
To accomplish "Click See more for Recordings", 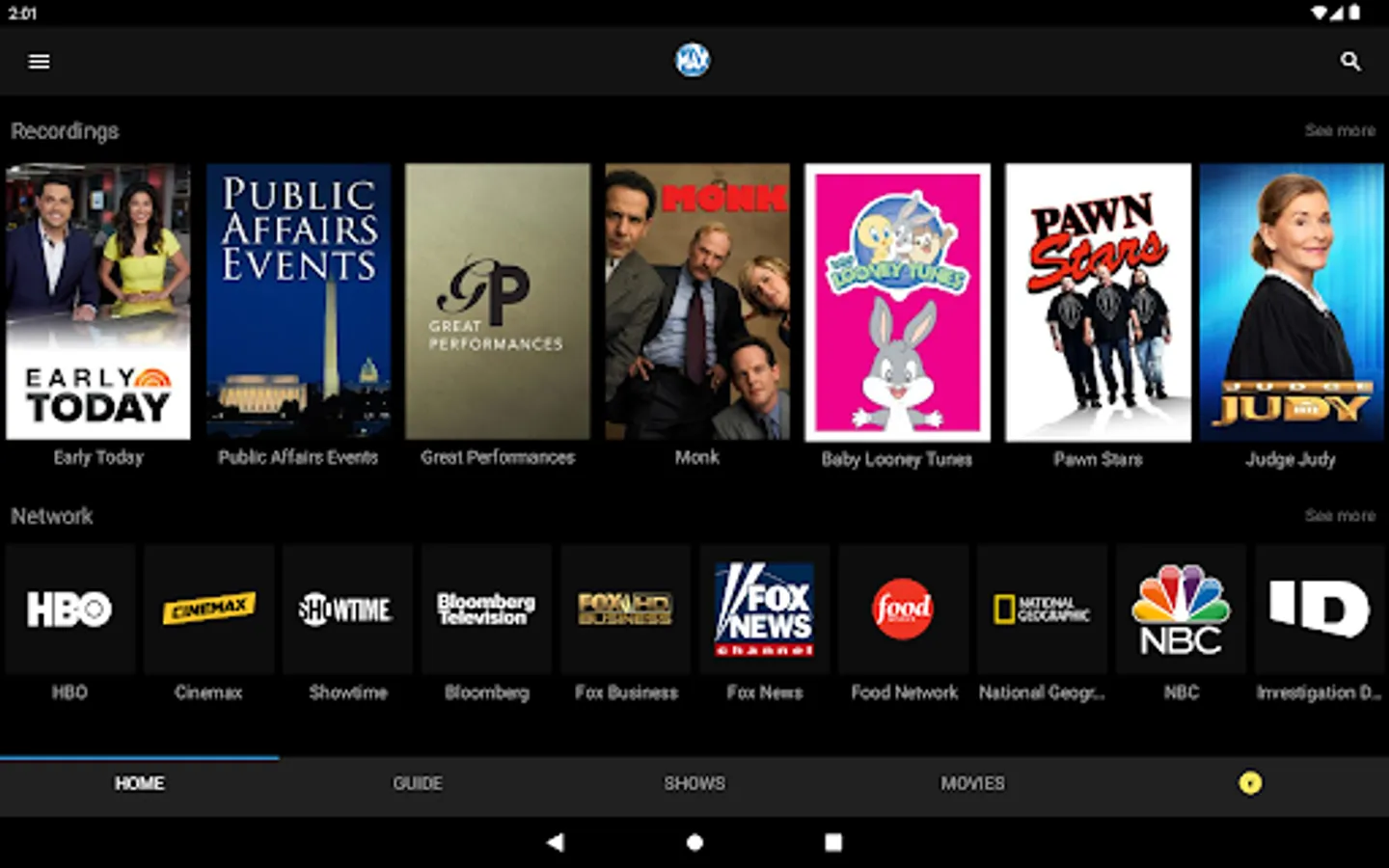I will point(1340,130).
